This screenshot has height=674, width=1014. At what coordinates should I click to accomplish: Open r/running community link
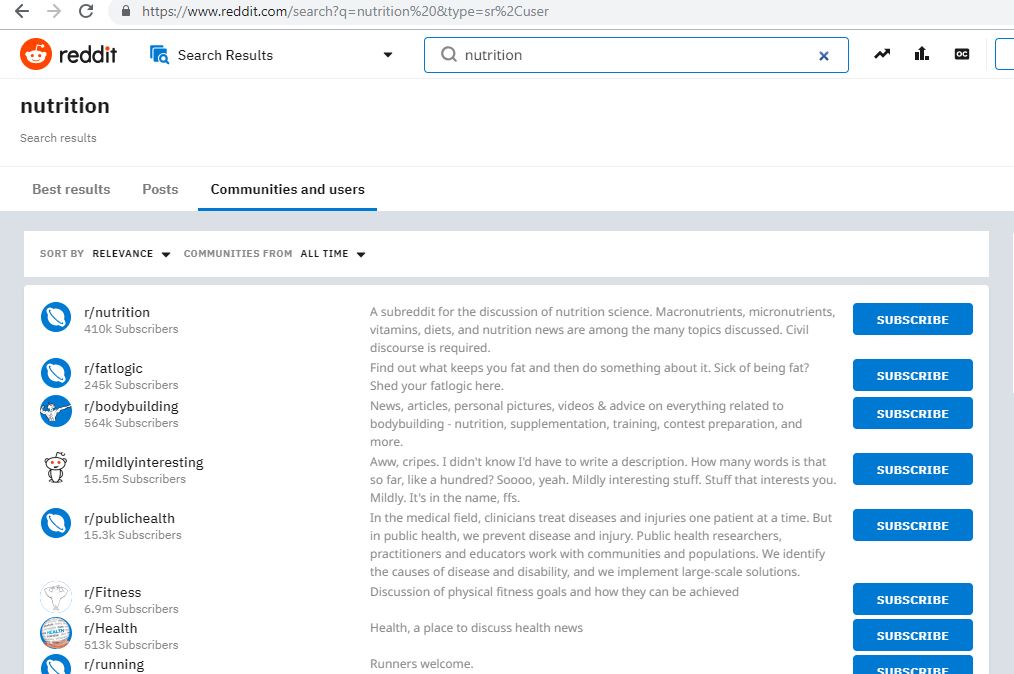point(114,665)
